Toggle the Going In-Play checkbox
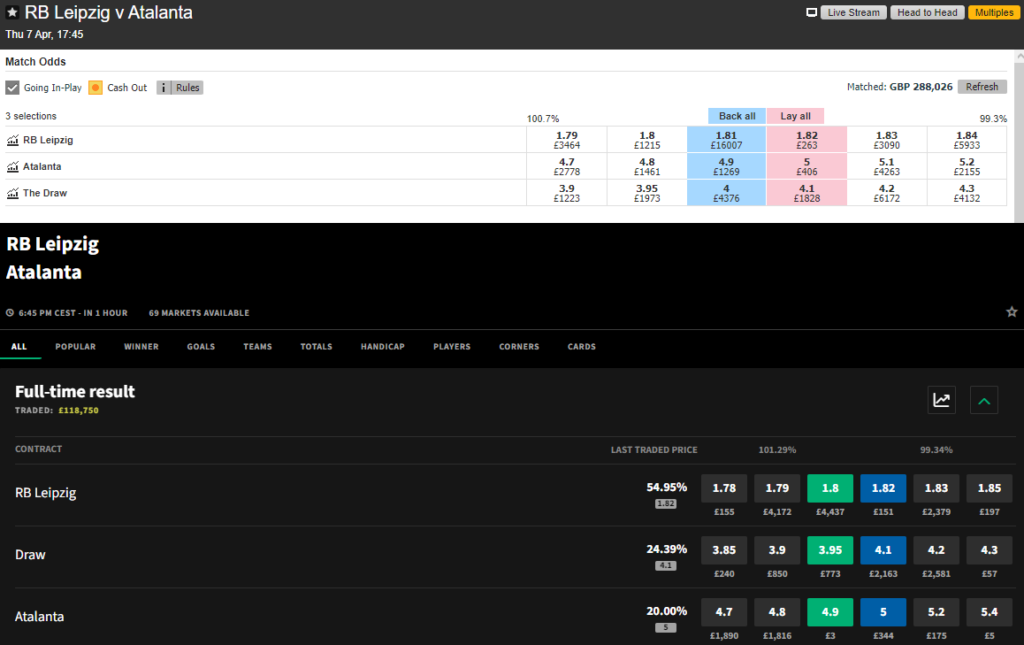 click(x=12, y=87)
